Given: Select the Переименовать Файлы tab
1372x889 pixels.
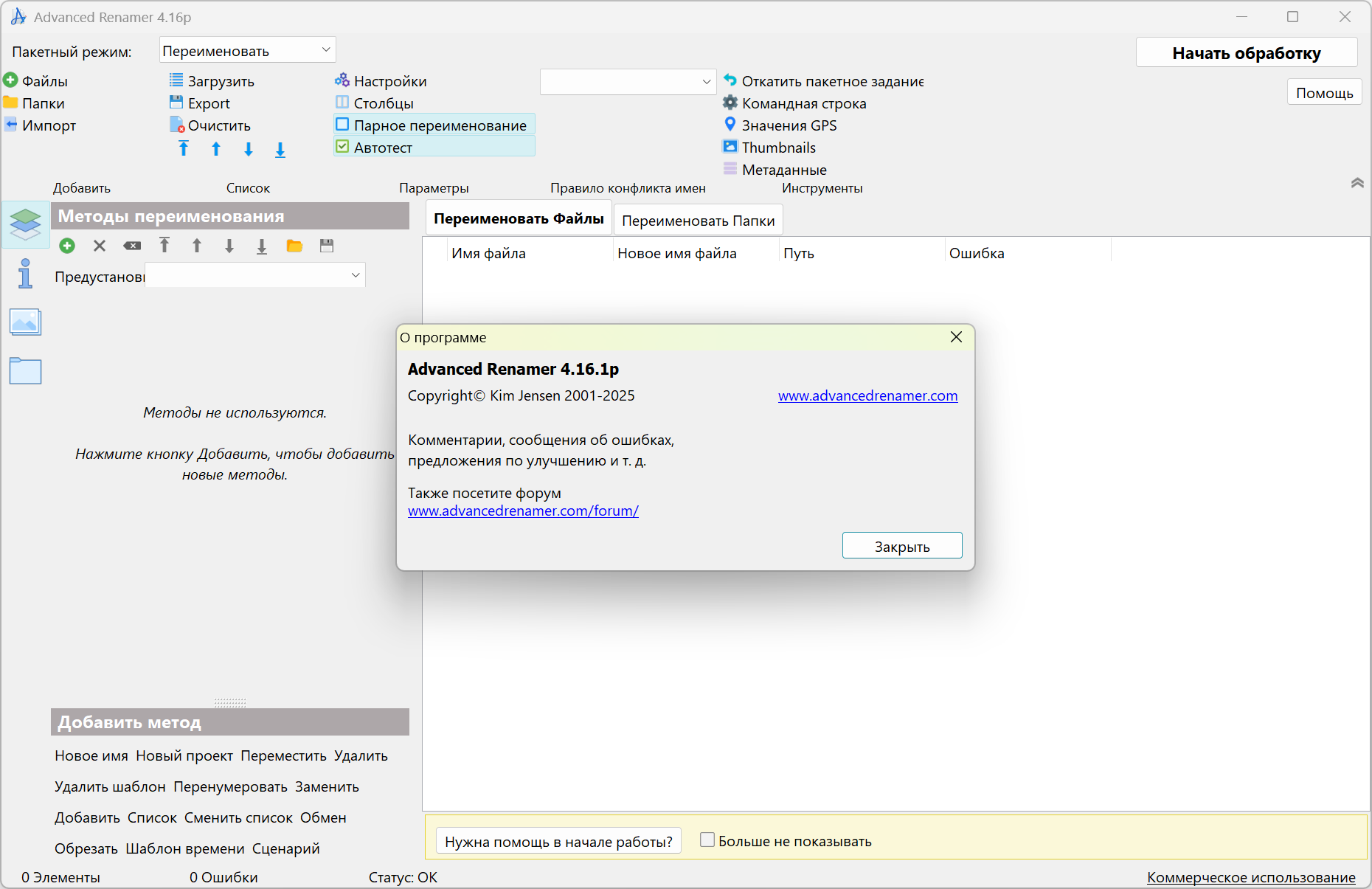Looking at the screenshot, I should pyautogui.click(x=519, y=219).
